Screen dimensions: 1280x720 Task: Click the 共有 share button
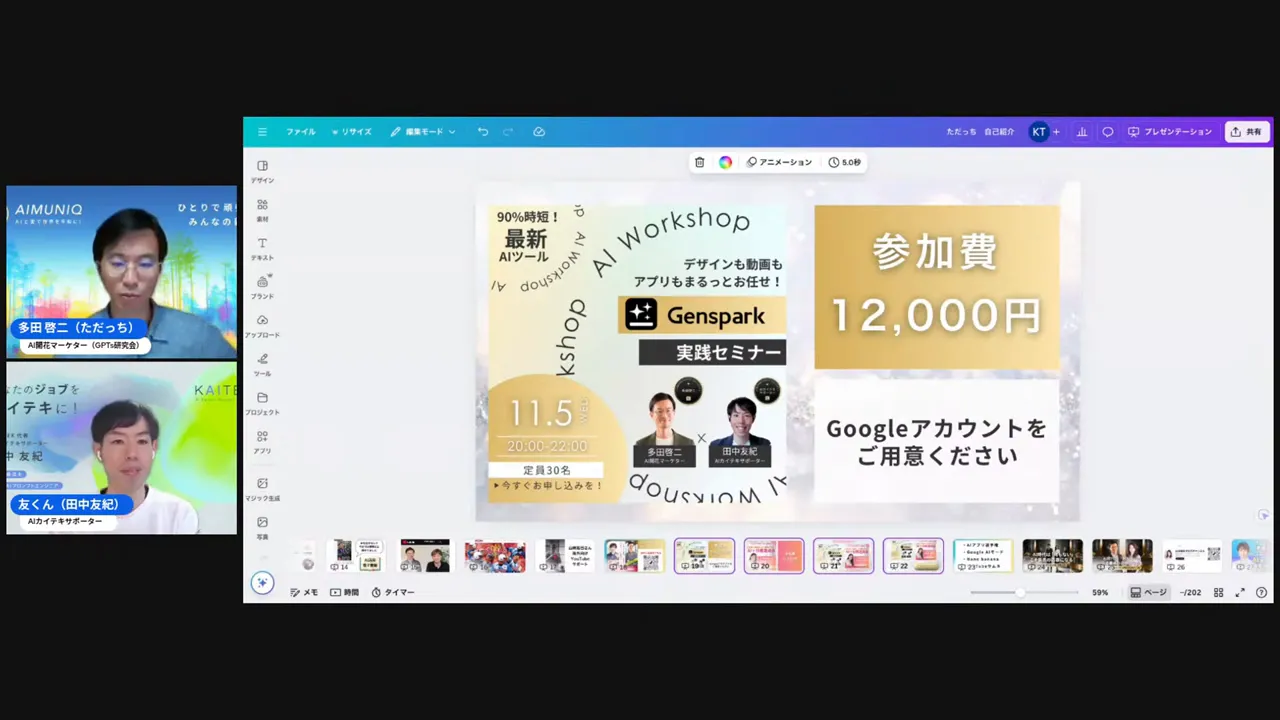pyautogui.click(x=1247, y=132)
